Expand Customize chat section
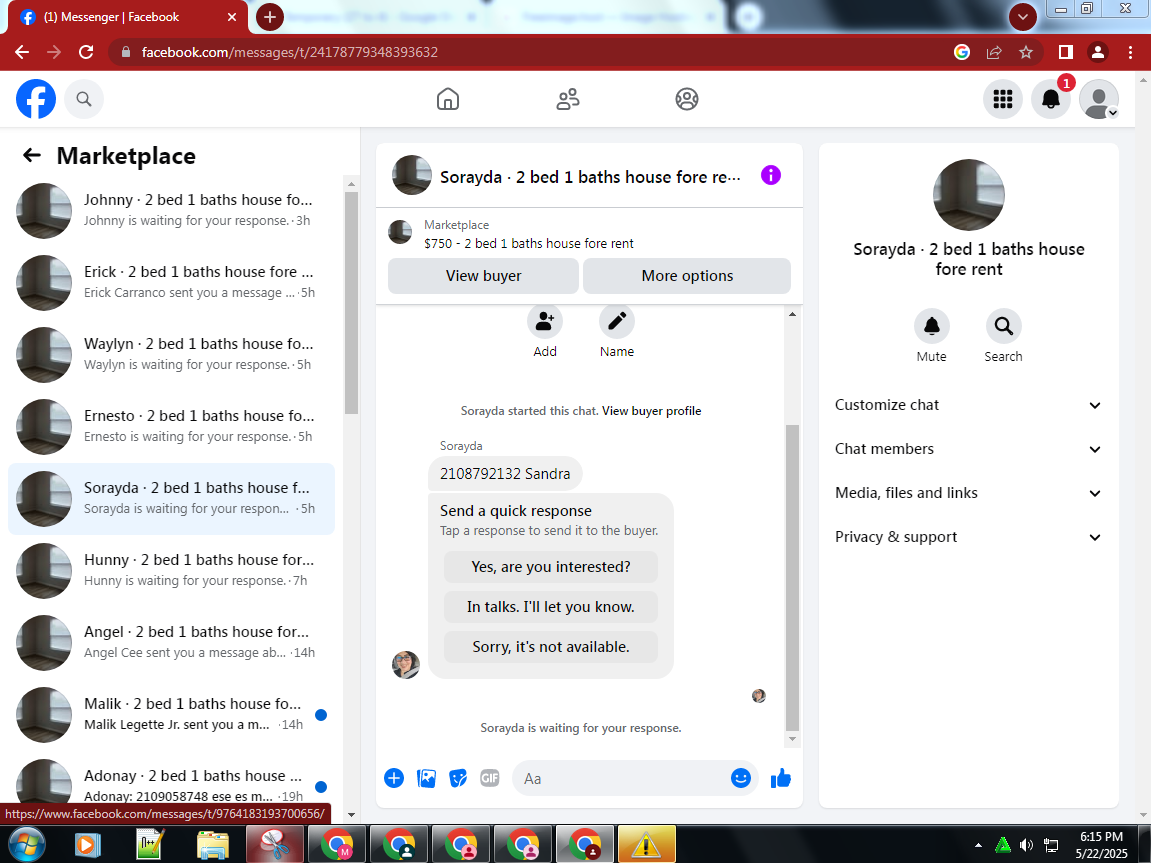This screenshot has height=863, width=1151. 968,405
